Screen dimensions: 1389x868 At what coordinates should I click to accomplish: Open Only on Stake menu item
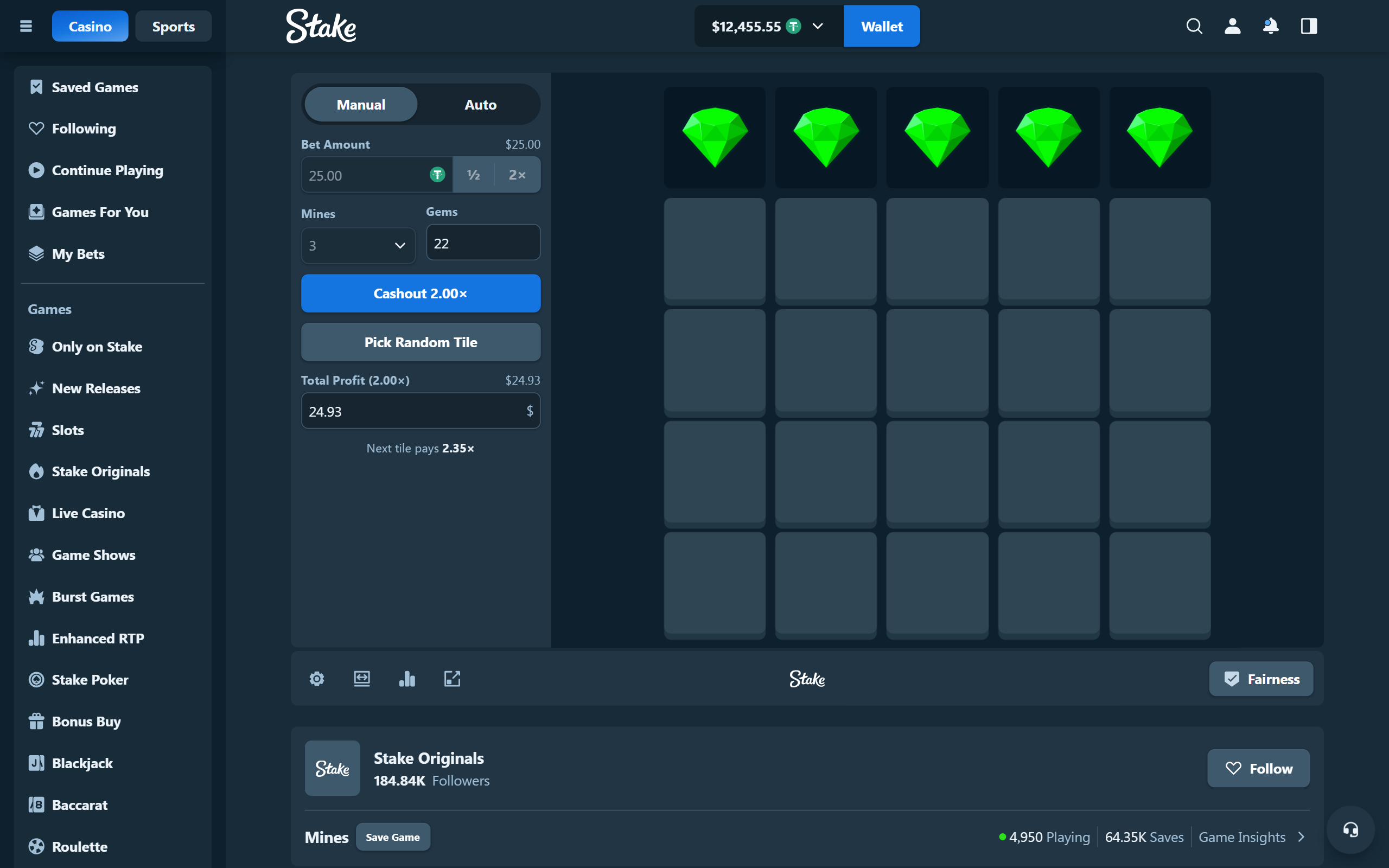click(x=113, y=347)
